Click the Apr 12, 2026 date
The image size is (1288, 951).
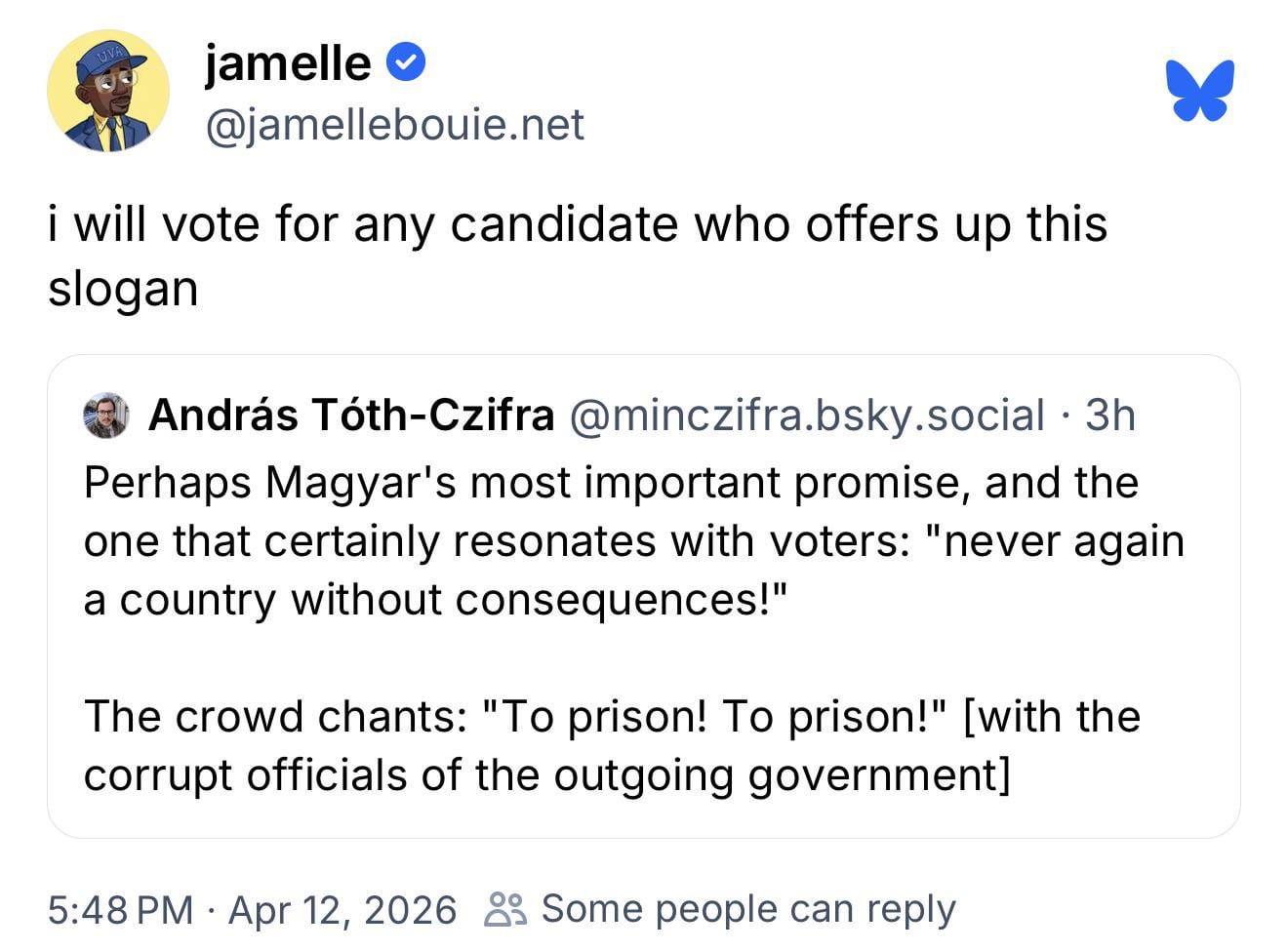click(x=342, y=910)
